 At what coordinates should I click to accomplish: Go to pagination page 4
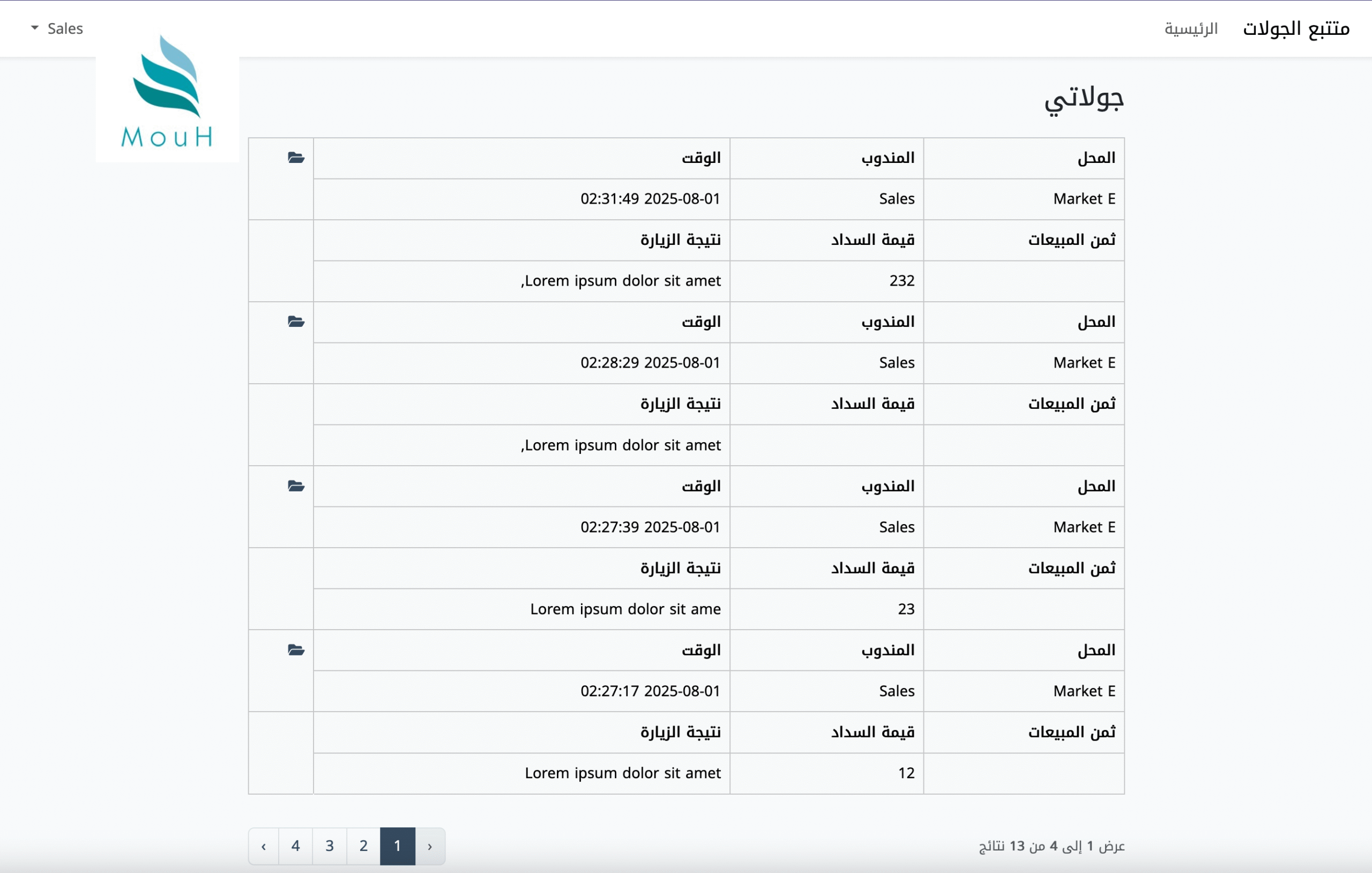click(295, 846)
